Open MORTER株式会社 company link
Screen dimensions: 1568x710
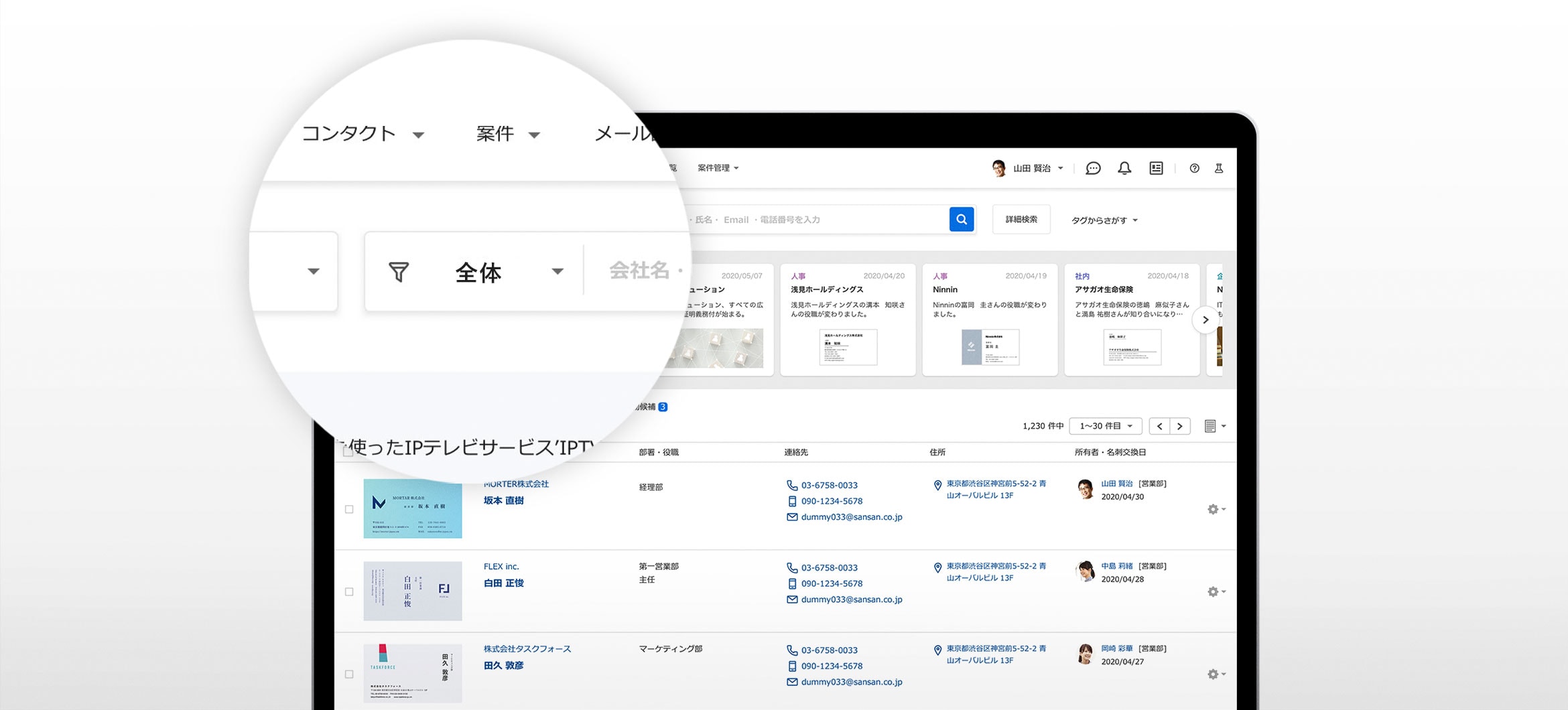516,484
